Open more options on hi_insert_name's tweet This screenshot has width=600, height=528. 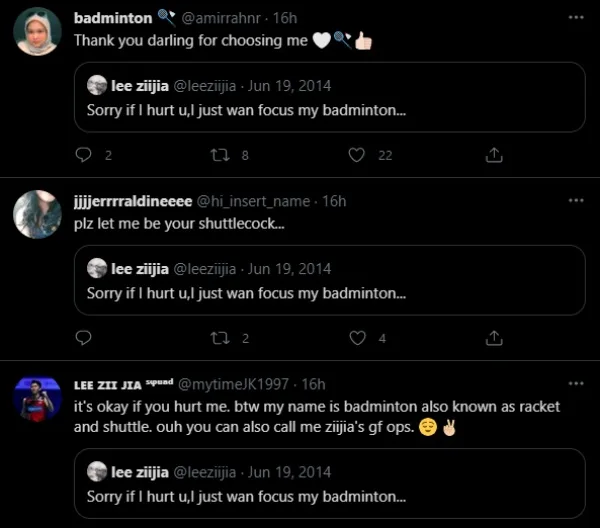[x=576, y=201]
